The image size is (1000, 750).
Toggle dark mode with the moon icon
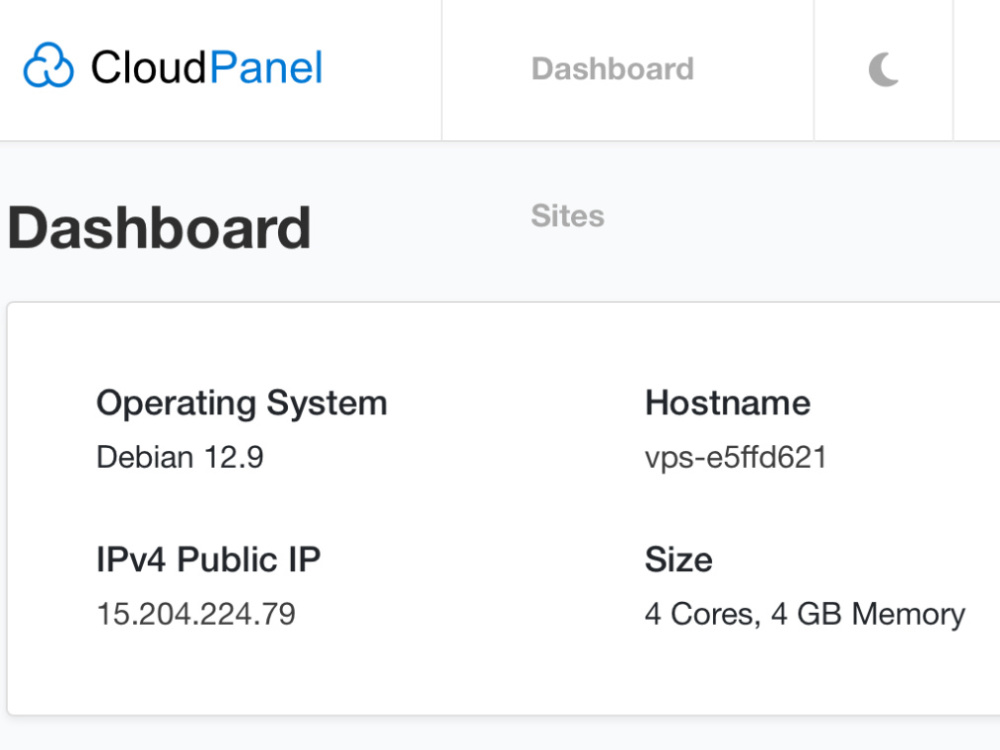884,70
